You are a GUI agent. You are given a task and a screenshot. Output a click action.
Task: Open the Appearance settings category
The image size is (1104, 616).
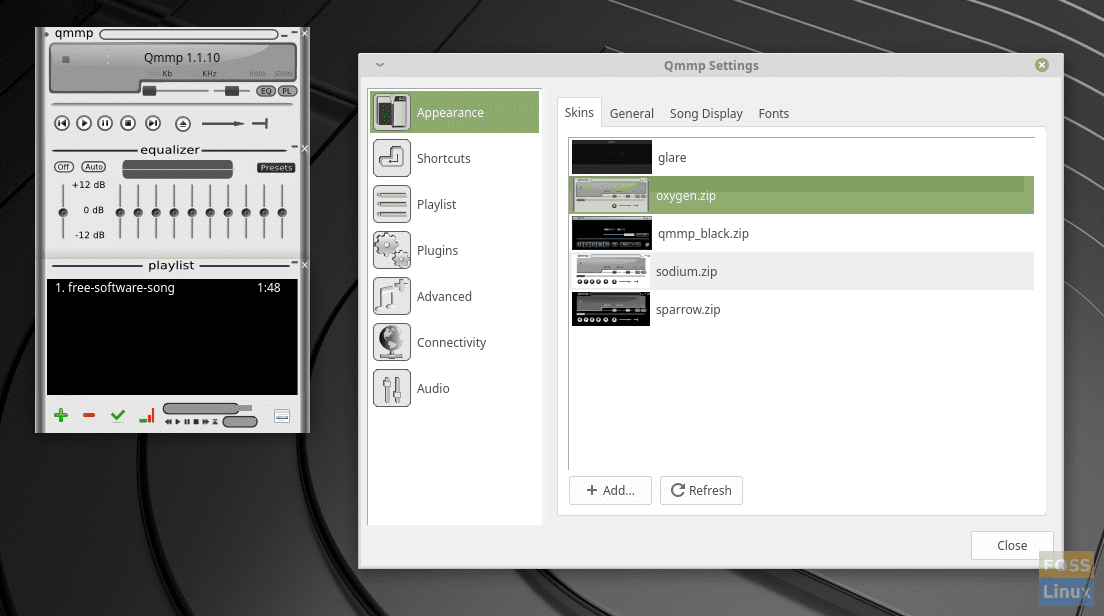pos(455,112)
